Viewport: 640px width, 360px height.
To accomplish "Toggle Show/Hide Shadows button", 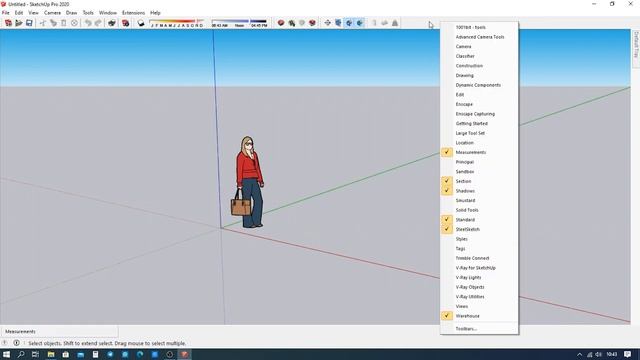I will 141,23.
